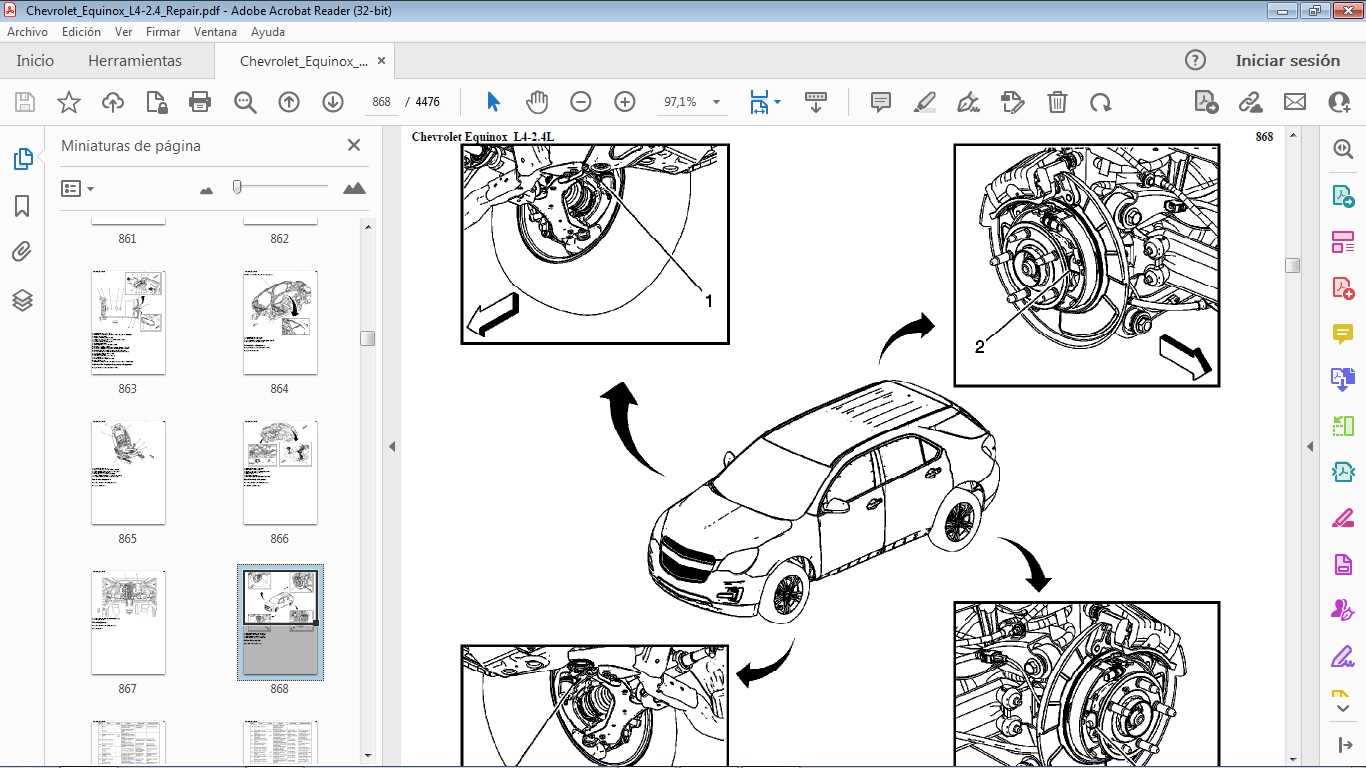The image size is (1366, 768).
Task: Select page 866 thumbnail
Action: click(280, 472)
